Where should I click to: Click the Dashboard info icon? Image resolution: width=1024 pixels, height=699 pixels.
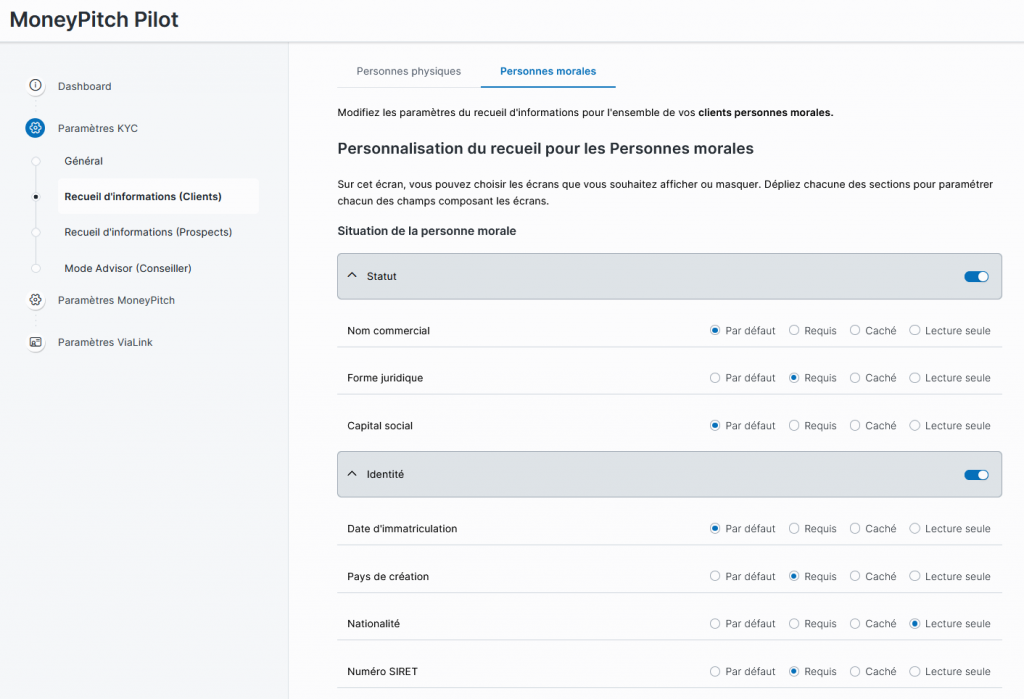pos(36,86)
